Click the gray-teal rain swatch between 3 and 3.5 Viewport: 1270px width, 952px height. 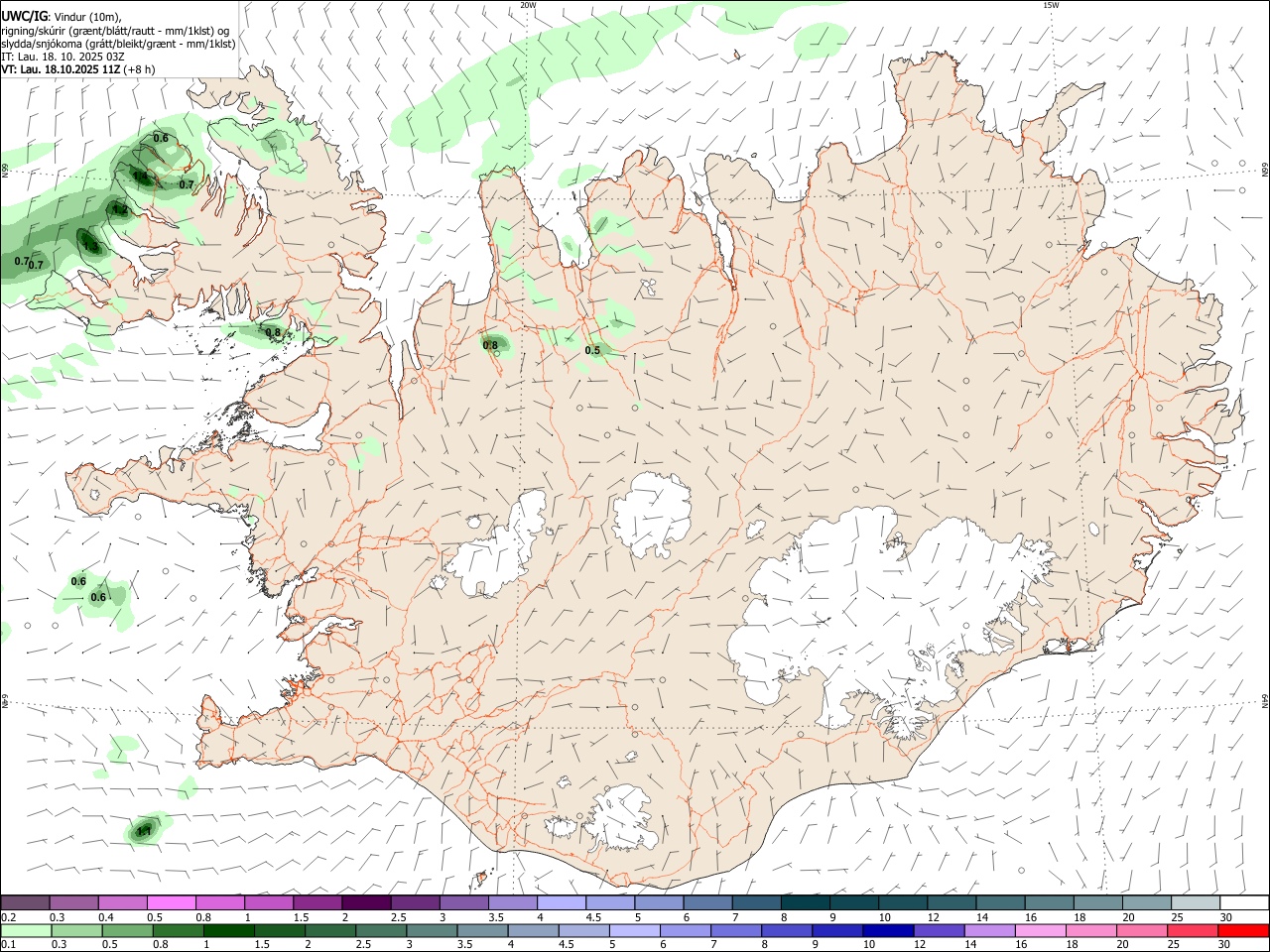tap(432, 931)
